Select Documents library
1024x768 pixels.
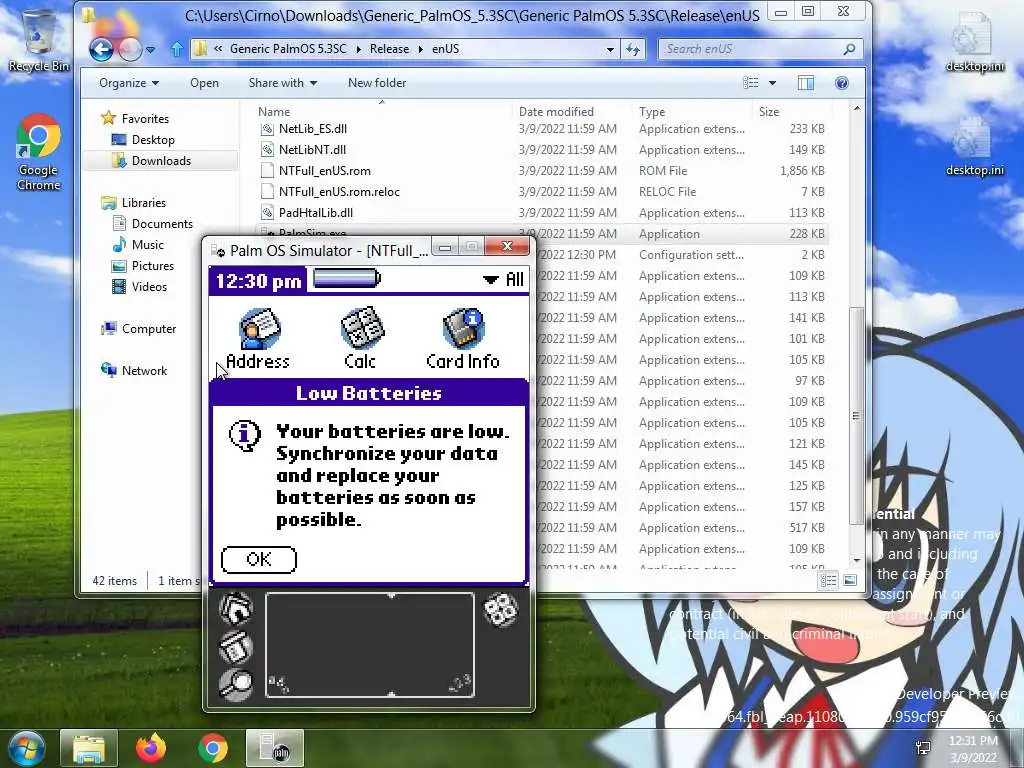coord(153,223)
